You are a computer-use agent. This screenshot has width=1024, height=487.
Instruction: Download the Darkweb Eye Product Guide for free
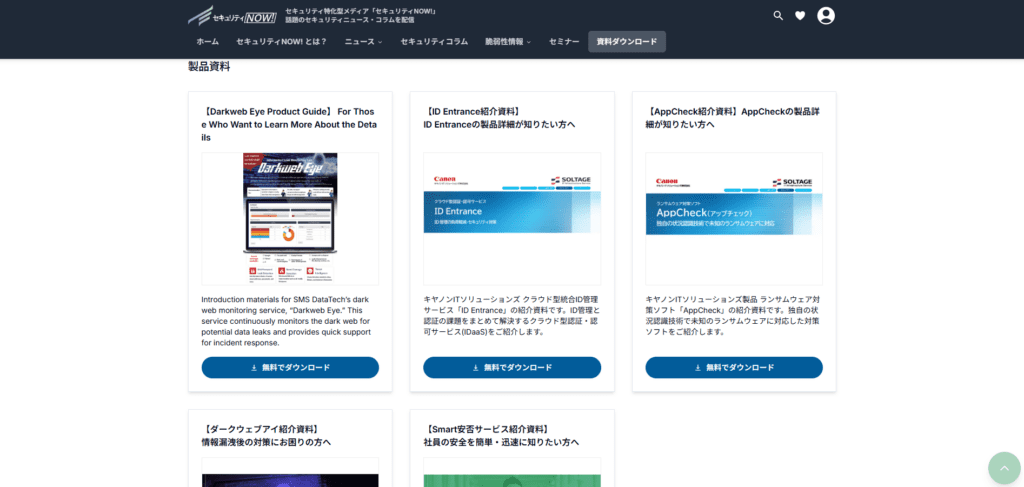coord(290,368)
